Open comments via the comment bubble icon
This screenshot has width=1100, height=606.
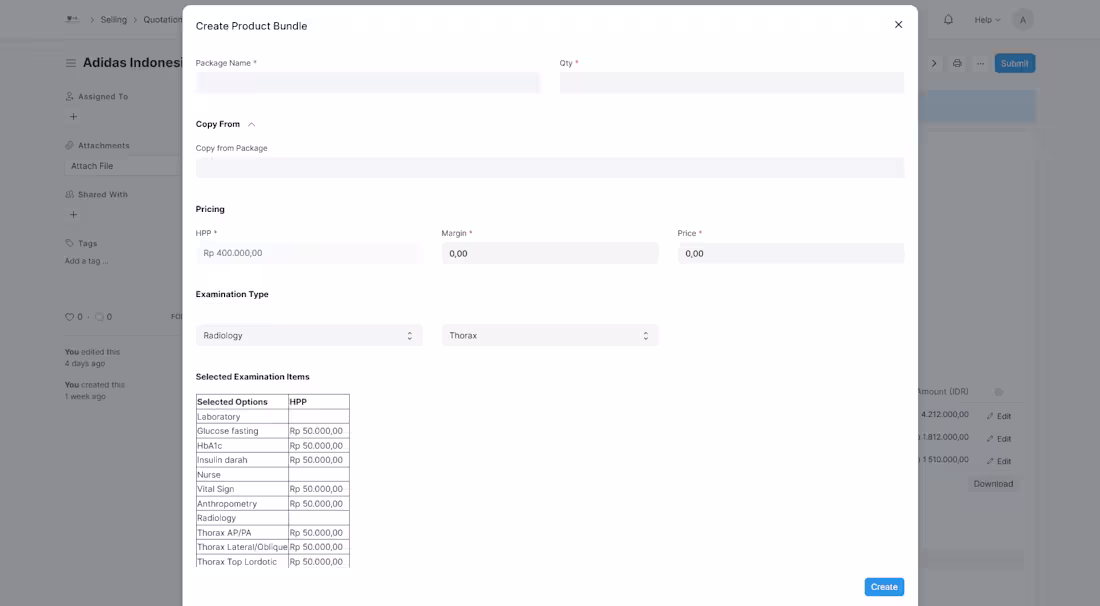tap(100, 317)
